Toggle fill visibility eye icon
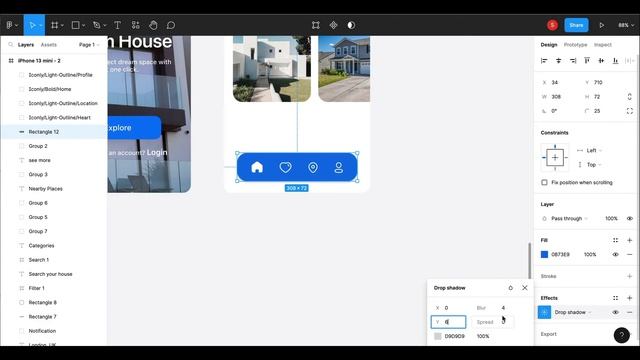The width and height of the screenshot is (640, 360). 616,254
